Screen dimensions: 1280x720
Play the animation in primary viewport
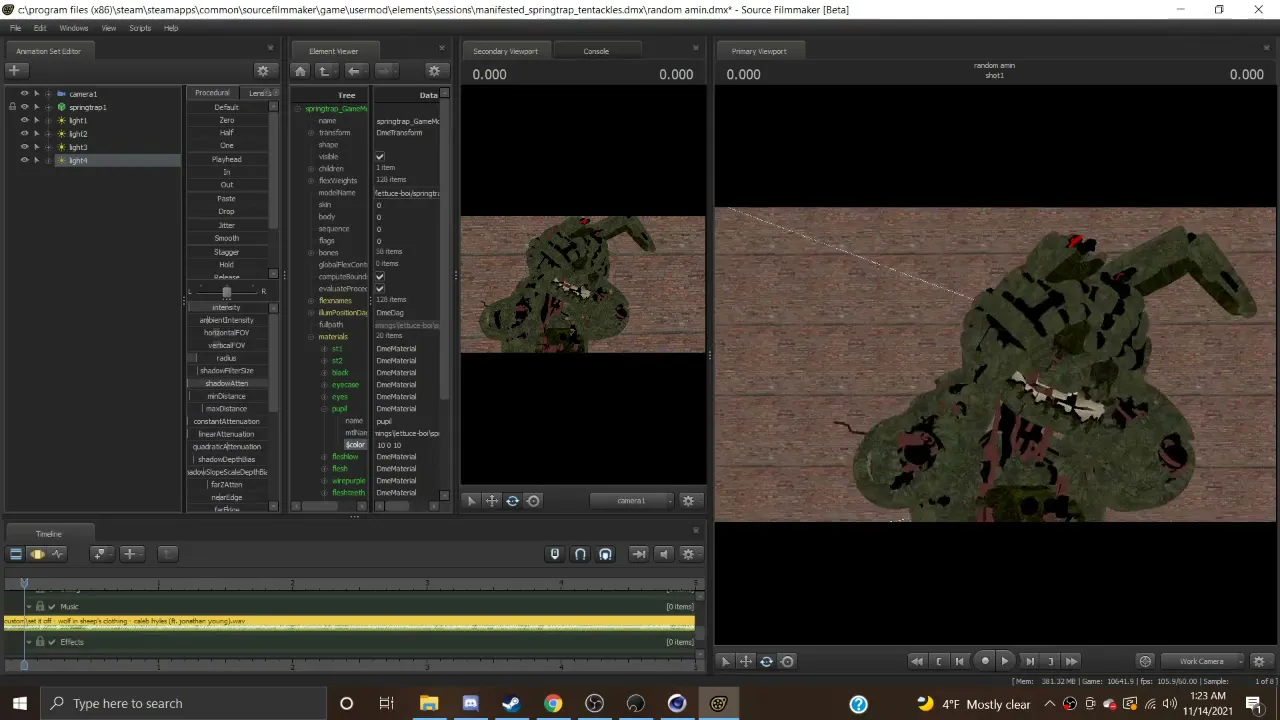[x=1005, y=661]
